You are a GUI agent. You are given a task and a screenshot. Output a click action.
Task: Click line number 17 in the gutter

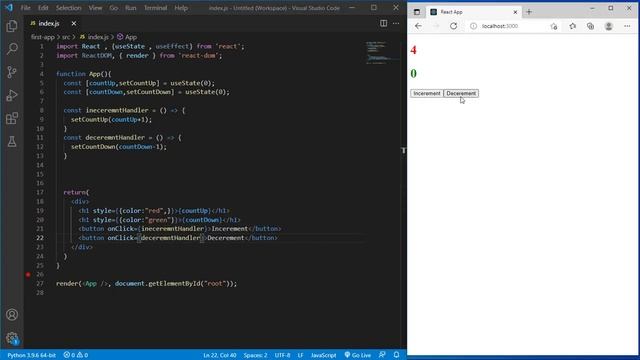[x=40, y=192]
